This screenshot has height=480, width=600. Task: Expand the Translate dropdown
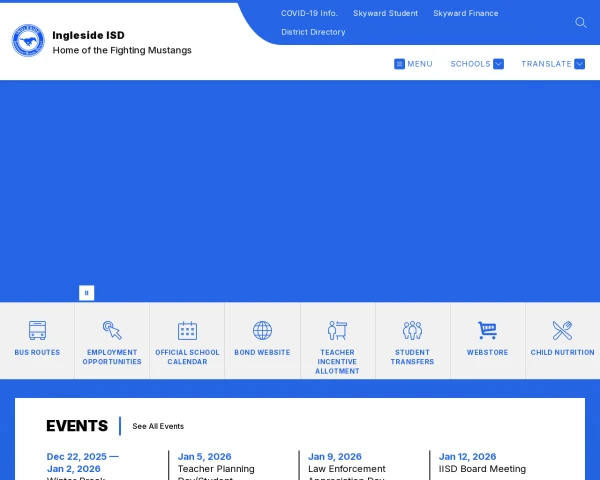click(x=552, y=64)
